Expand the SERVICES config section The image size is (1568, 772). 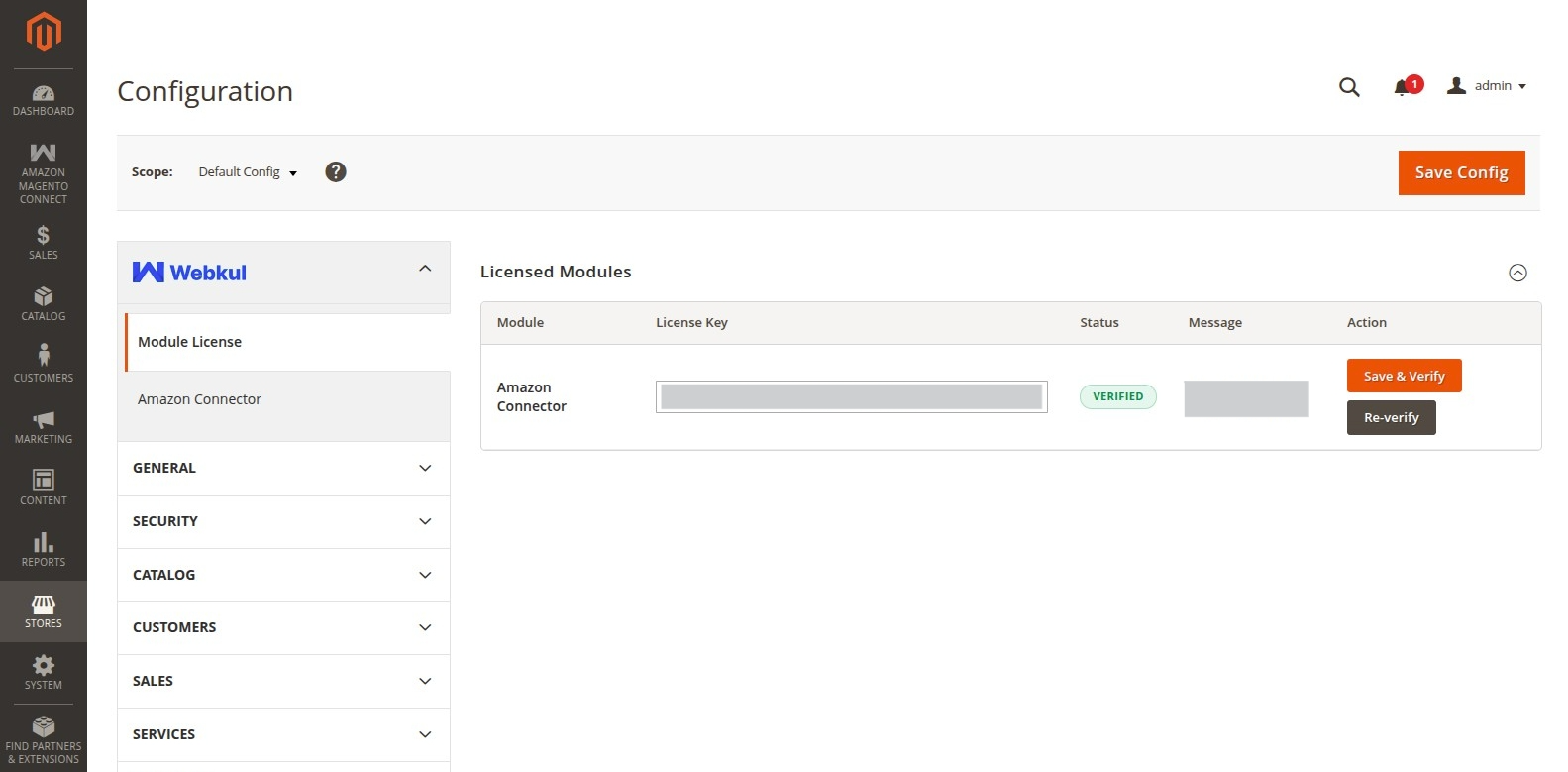click(x=283, y=734)
